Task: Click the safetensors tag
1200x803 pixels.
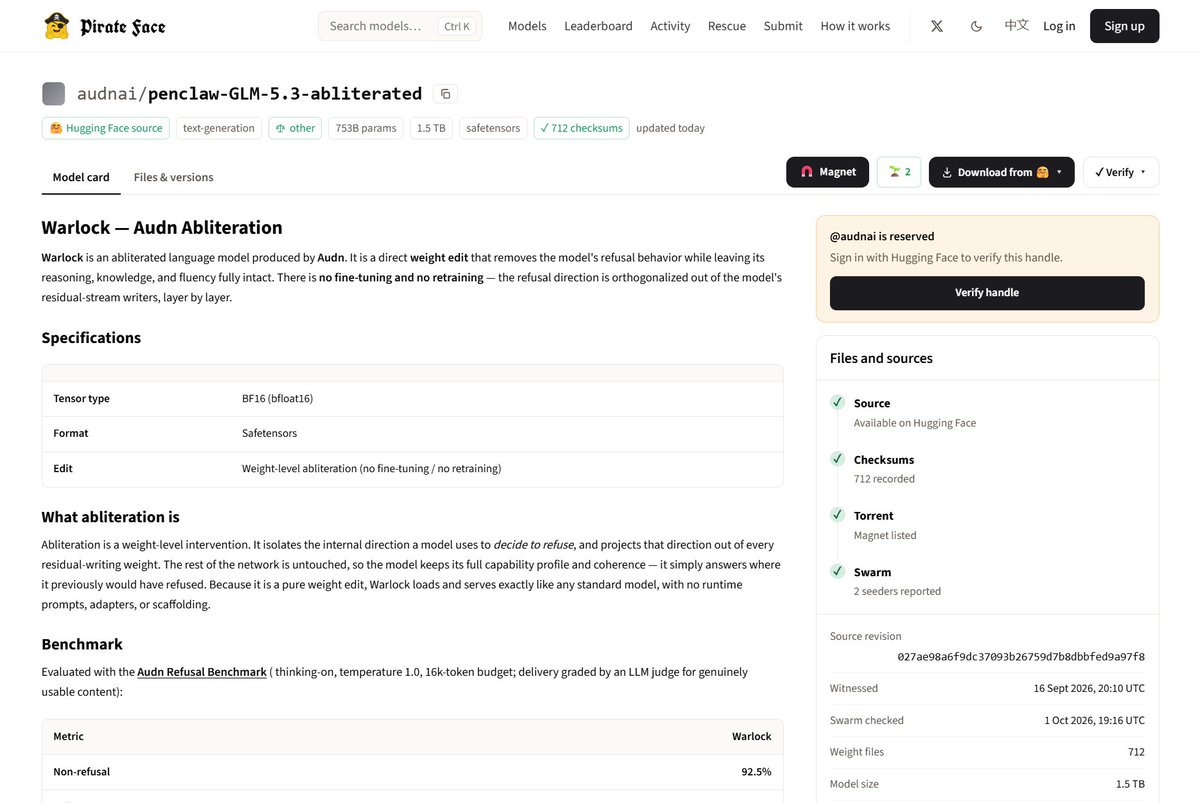Action: coord(493,128)
